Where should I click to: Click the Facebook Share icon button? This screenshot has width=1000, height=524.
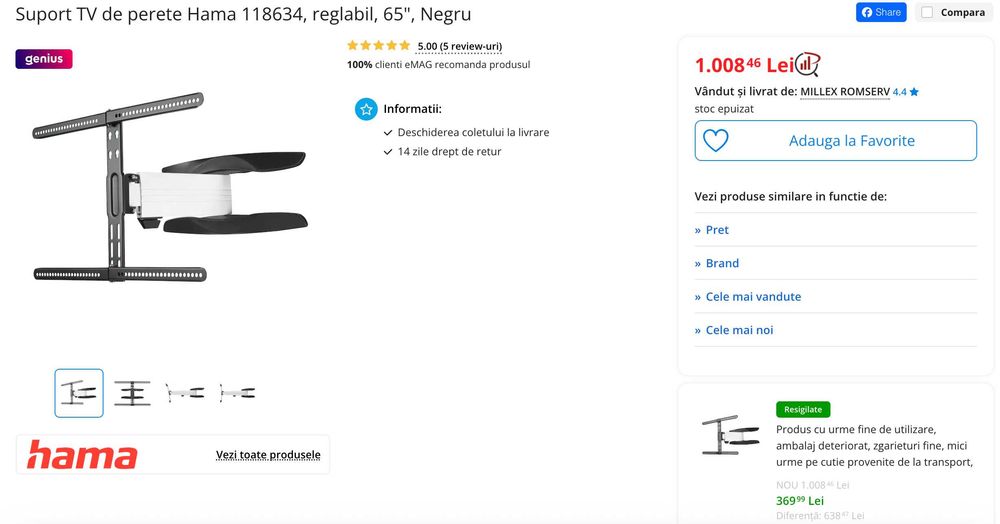[881, 13]
